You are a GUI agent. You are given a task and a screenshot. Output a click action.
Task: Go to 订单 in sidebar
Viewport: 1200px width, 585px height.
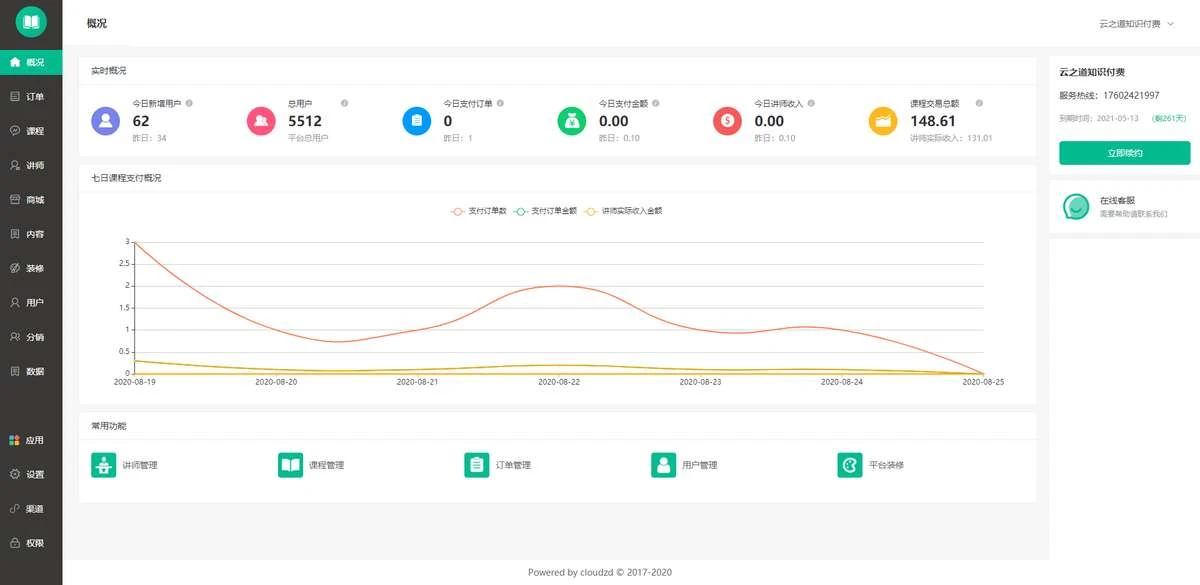pos(31,97)
